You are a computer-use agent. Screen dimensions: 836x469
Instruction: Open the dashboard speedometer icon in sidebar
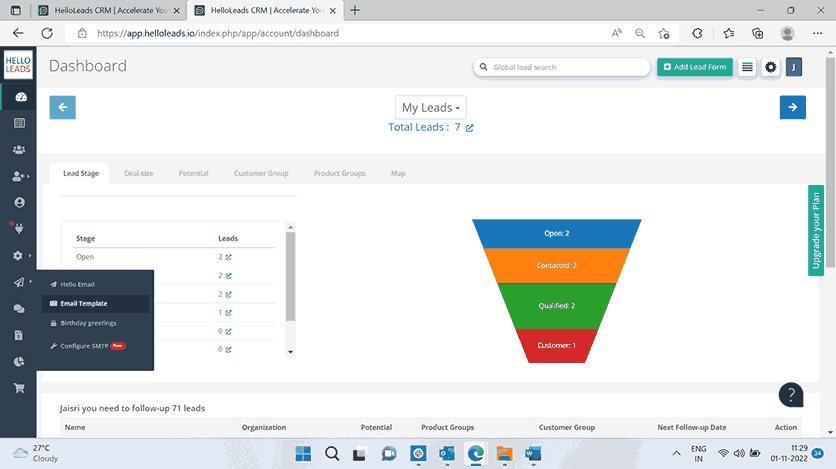[21, 97]
